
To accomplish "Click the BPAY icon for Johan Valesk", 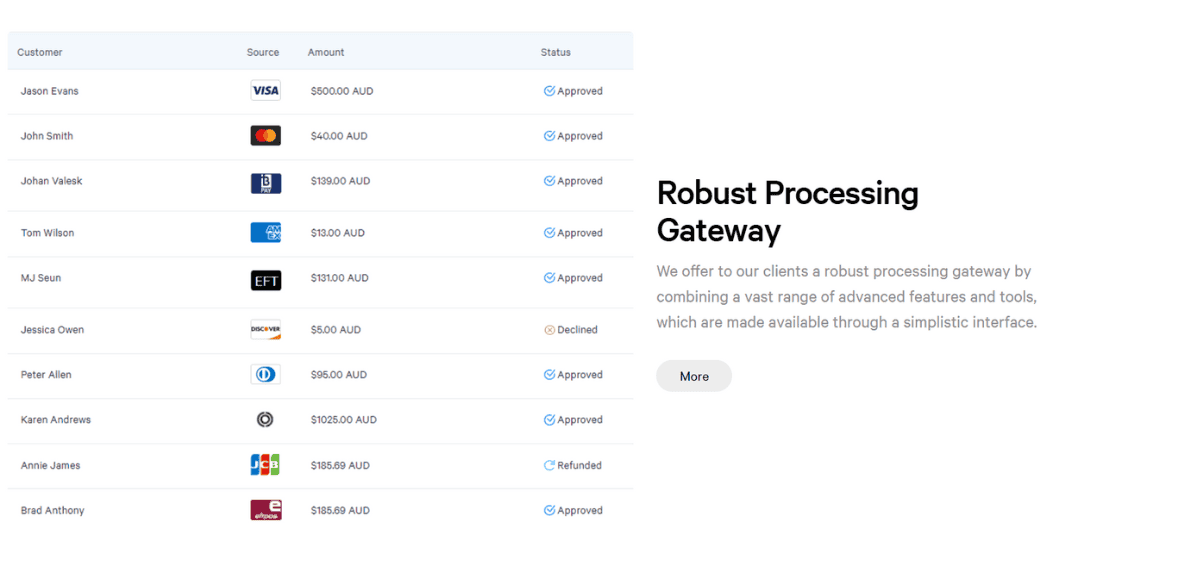I will pyautogui.click(x=265, y=182).
